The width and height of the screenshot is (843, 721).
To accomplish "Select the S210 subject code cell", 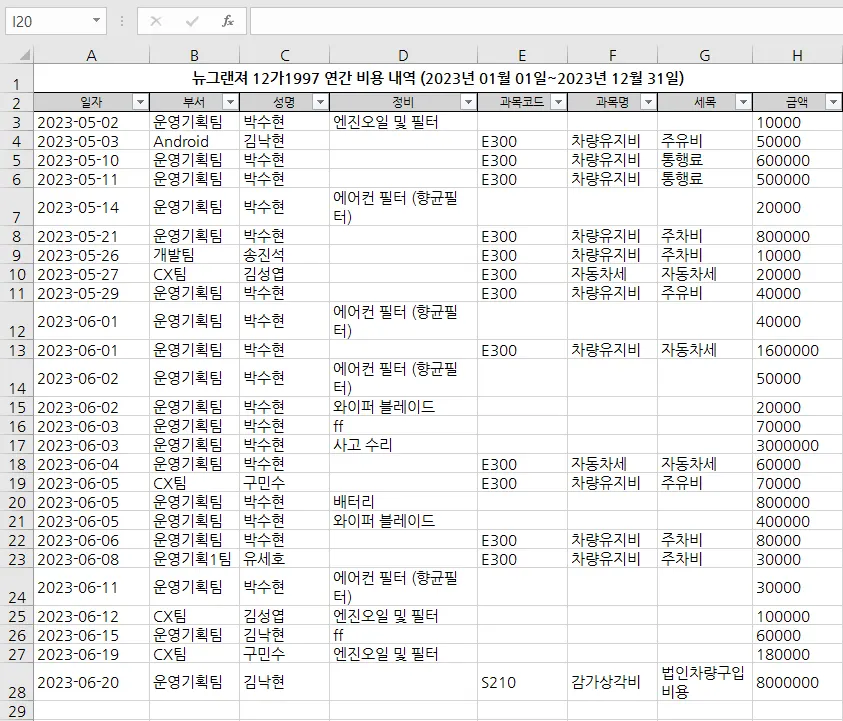I will (x=522, y=682).
